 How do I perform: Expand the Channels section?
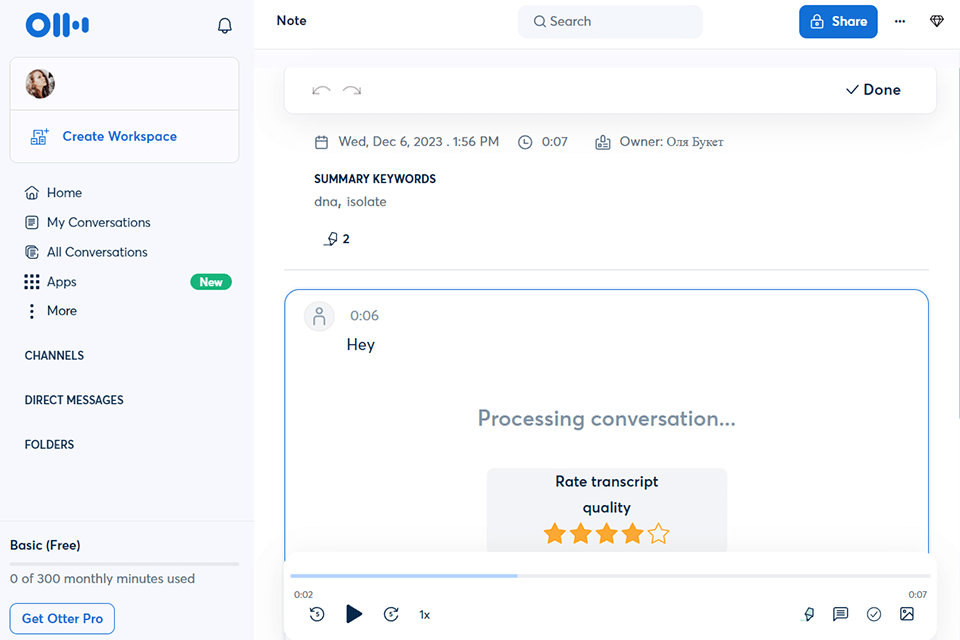click(x=54, y=356)
